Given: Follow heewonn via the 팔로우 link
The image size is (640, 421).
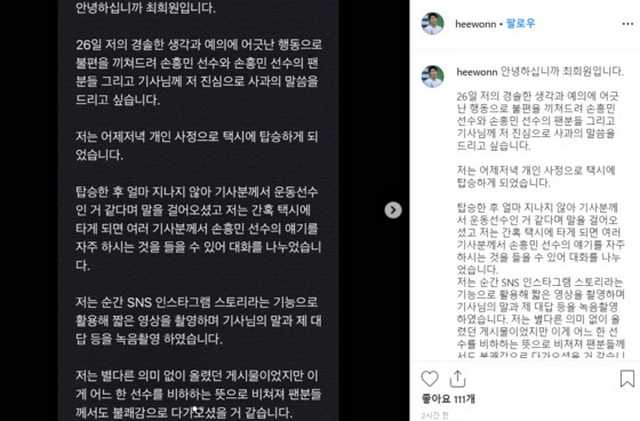Looking at the screenshot, I should pos(520,24).
